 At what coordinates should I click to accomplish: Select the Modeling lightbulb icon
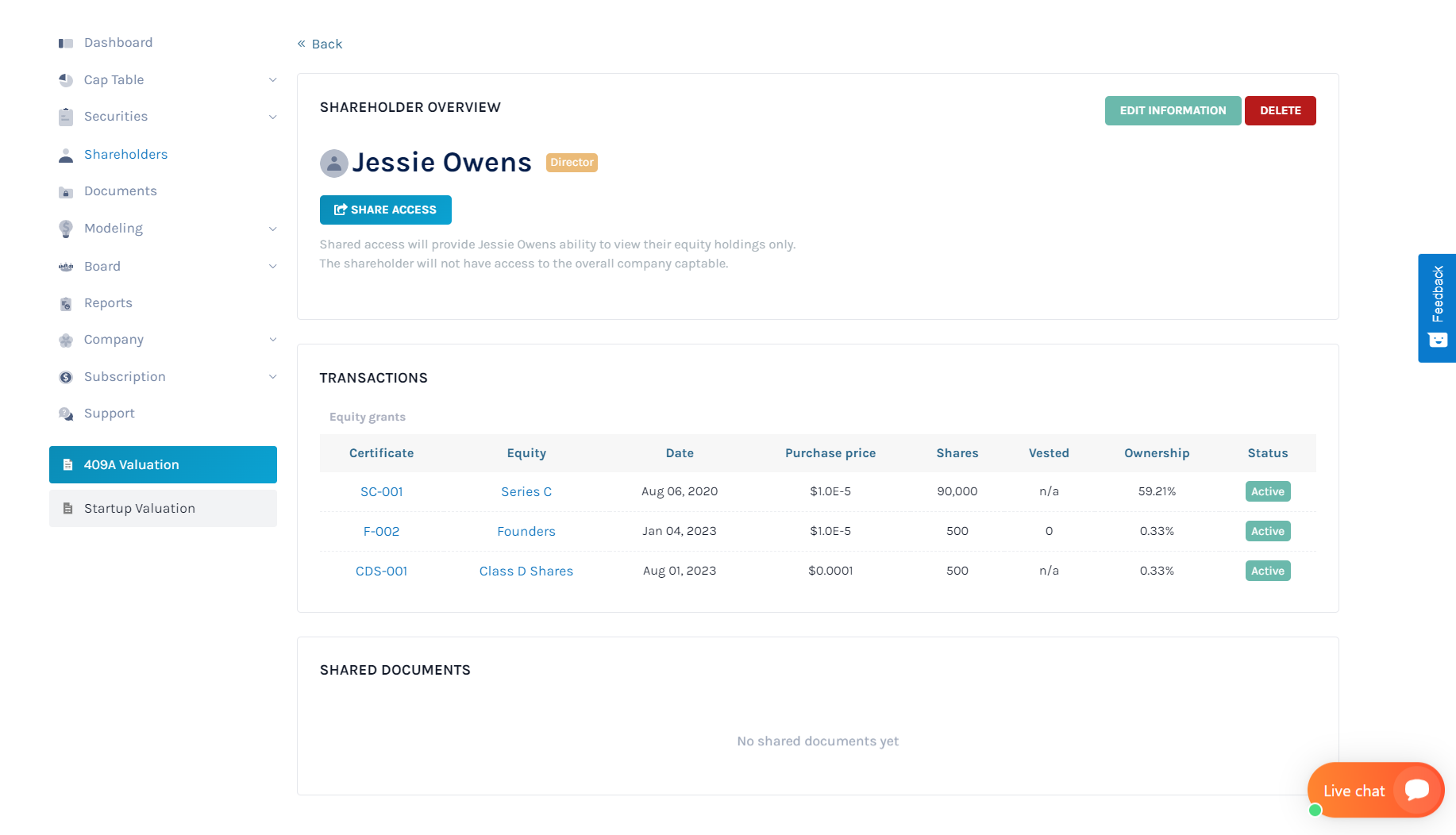[x=65, y=229]
